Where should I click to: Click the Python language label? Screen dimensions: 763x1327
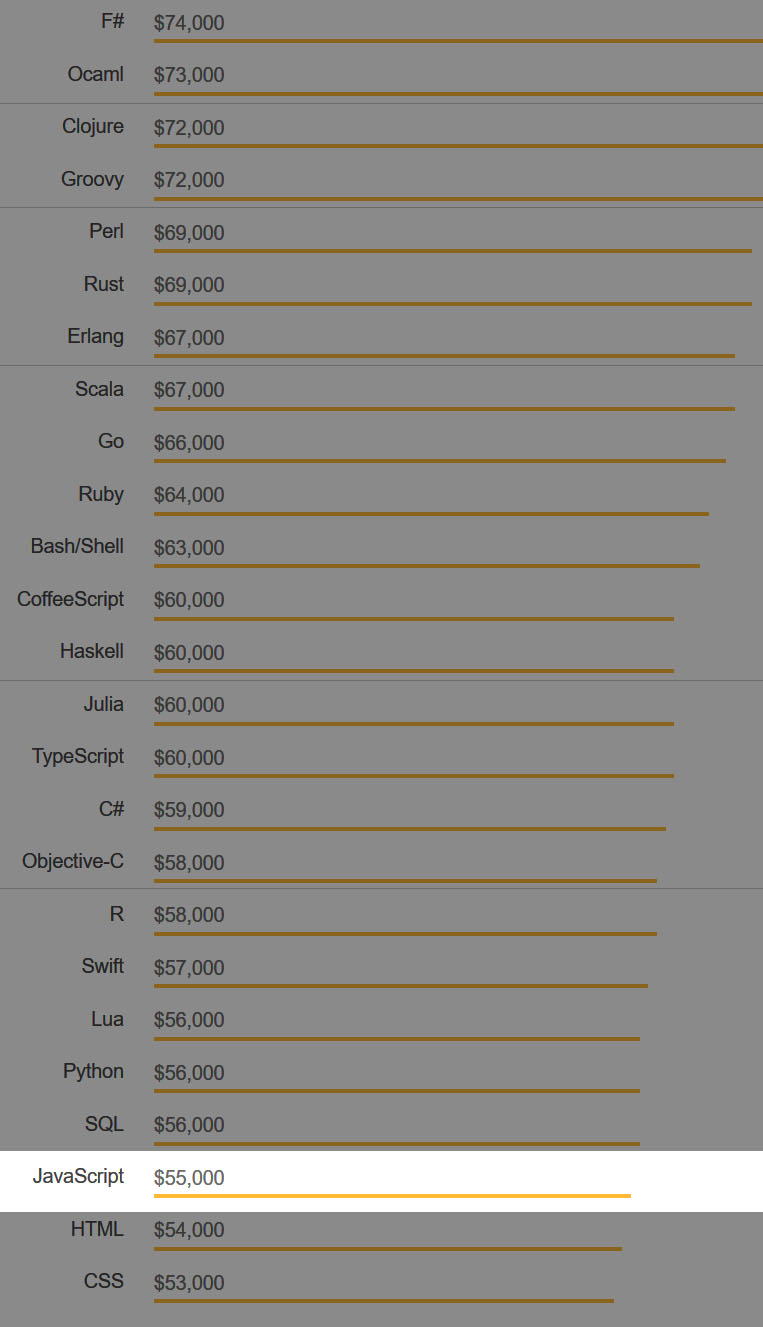(x=93, y=1071)
